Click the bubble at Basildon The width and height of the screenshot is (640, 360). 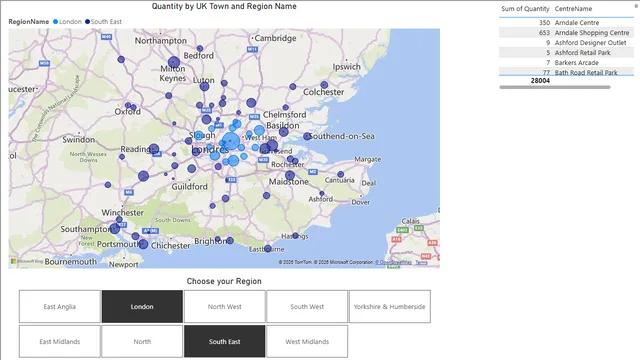(x=284, y=132)
